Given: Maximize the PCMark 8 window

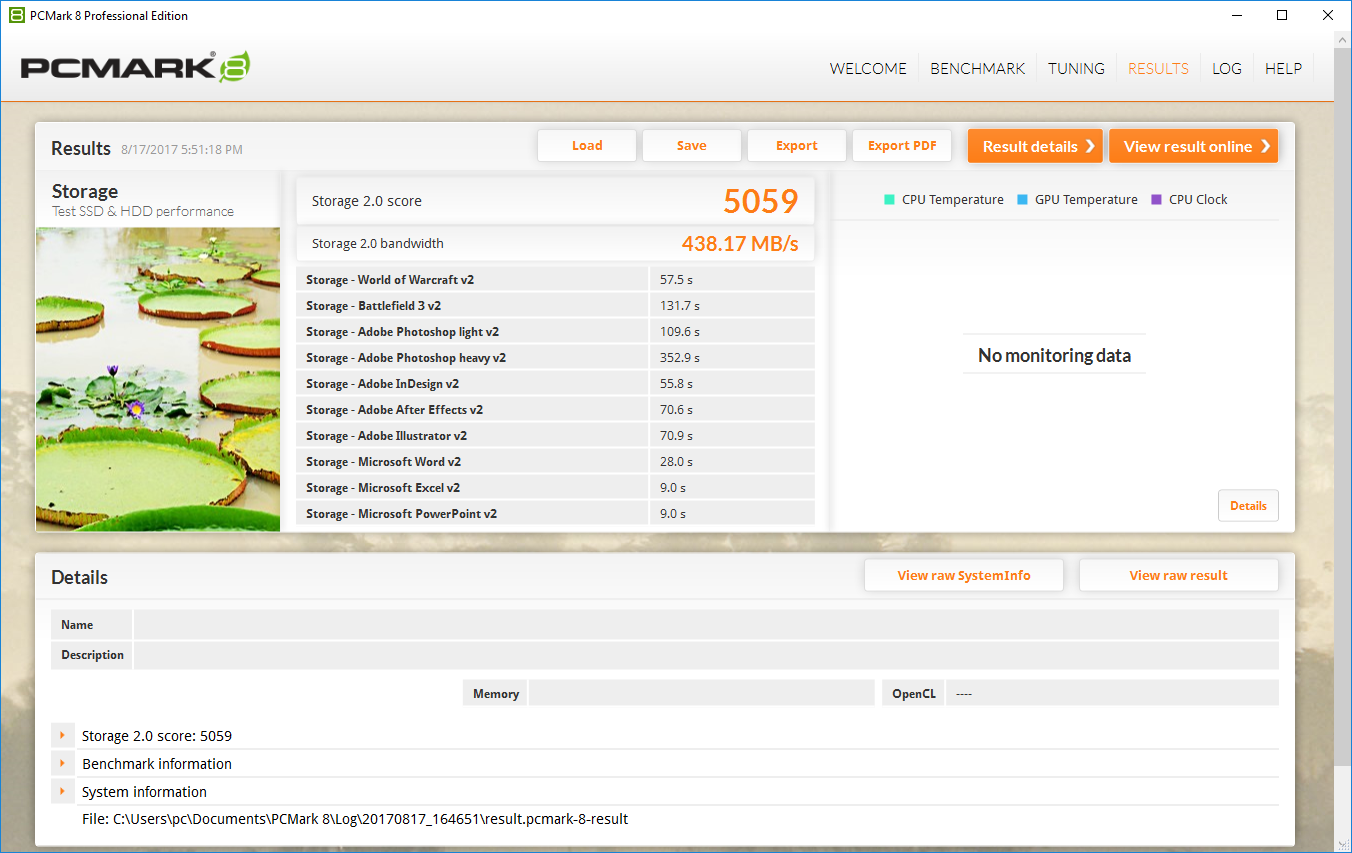Looking at the screenshot, I should tap(1282, 15).
